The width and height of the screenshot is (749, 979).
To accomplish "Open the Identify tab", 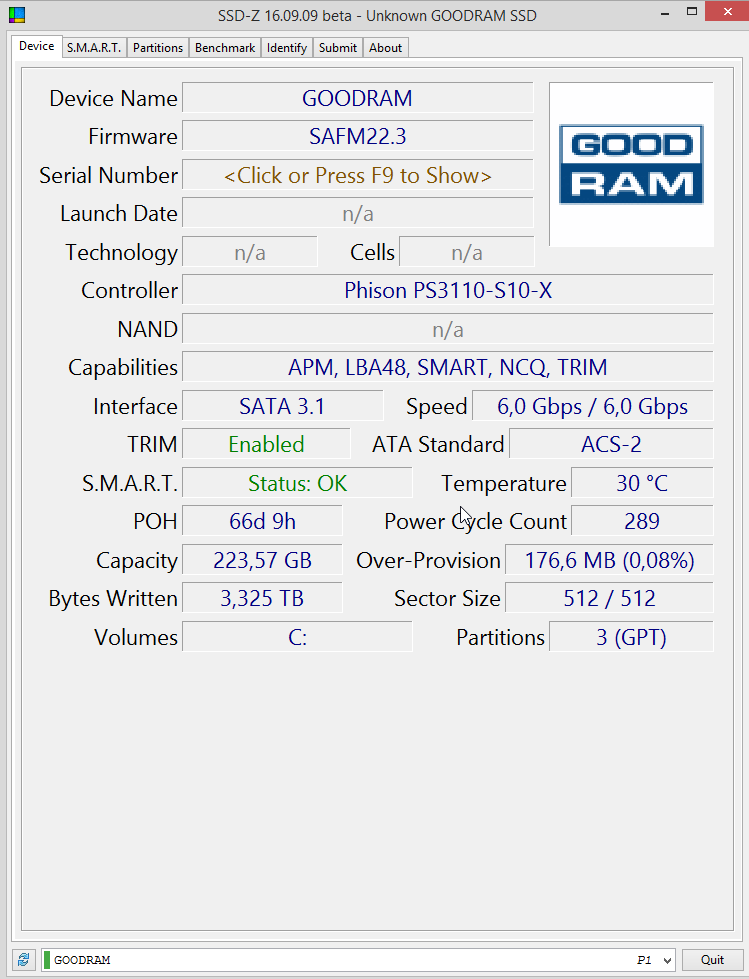I will [x=286, y=48].
